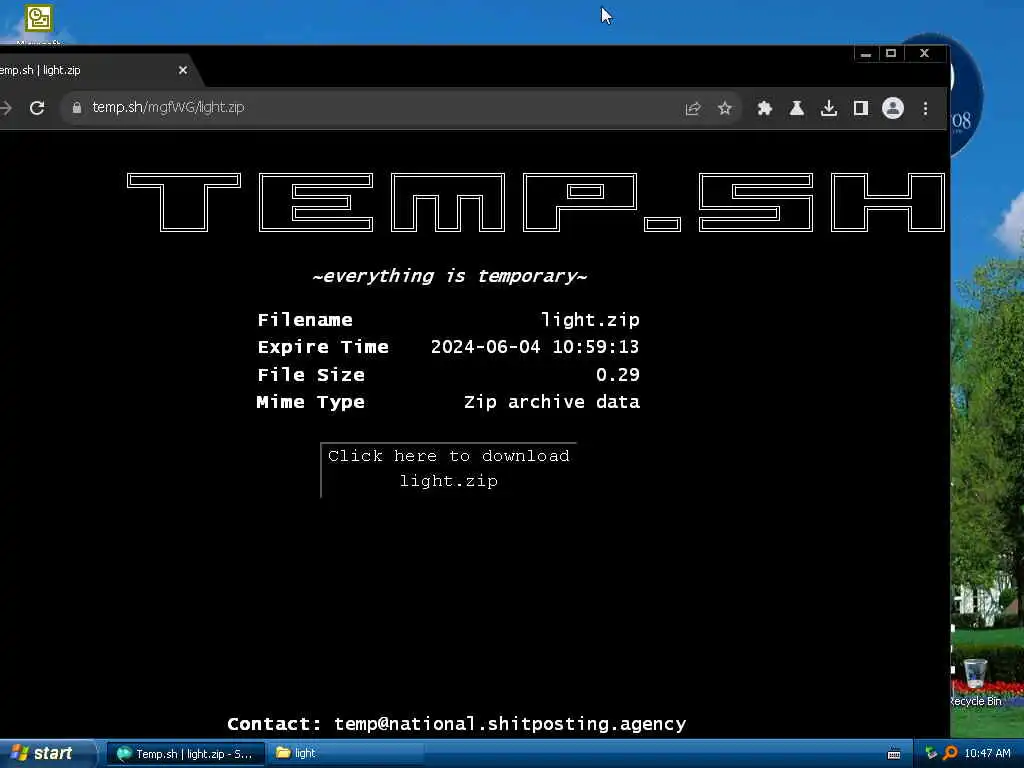Close the browser window
Image resolution: width=1024 pixels, height=768 pixels.
point(924,54)
